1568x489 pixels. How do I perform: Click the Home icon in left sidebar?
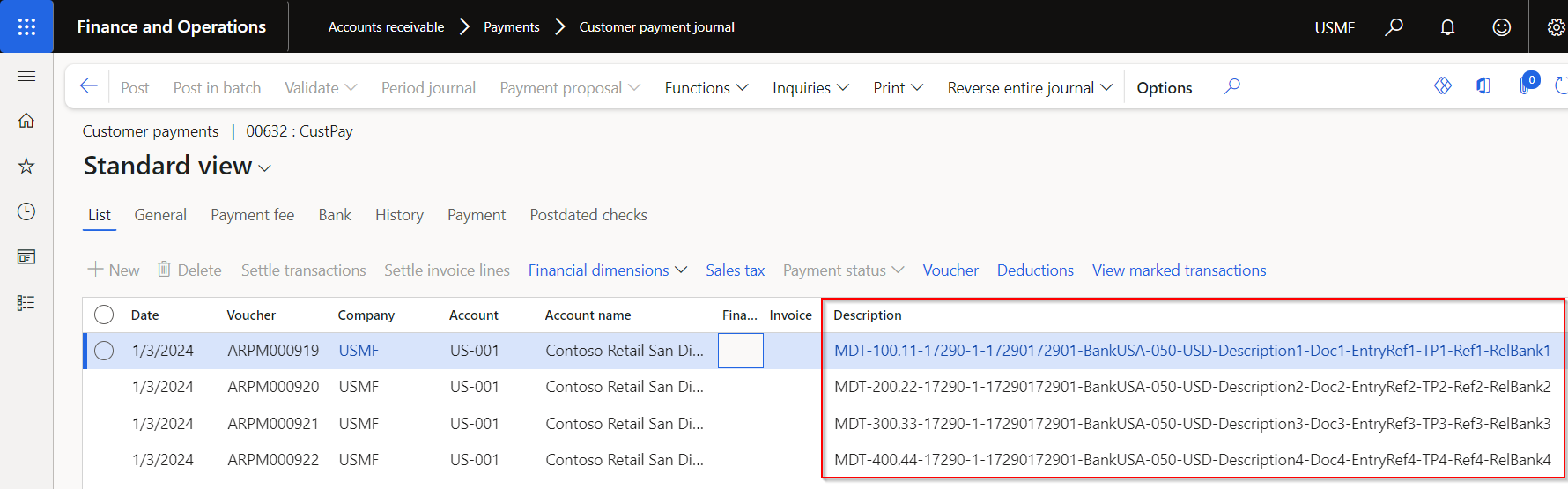click(x=26, y=121)
